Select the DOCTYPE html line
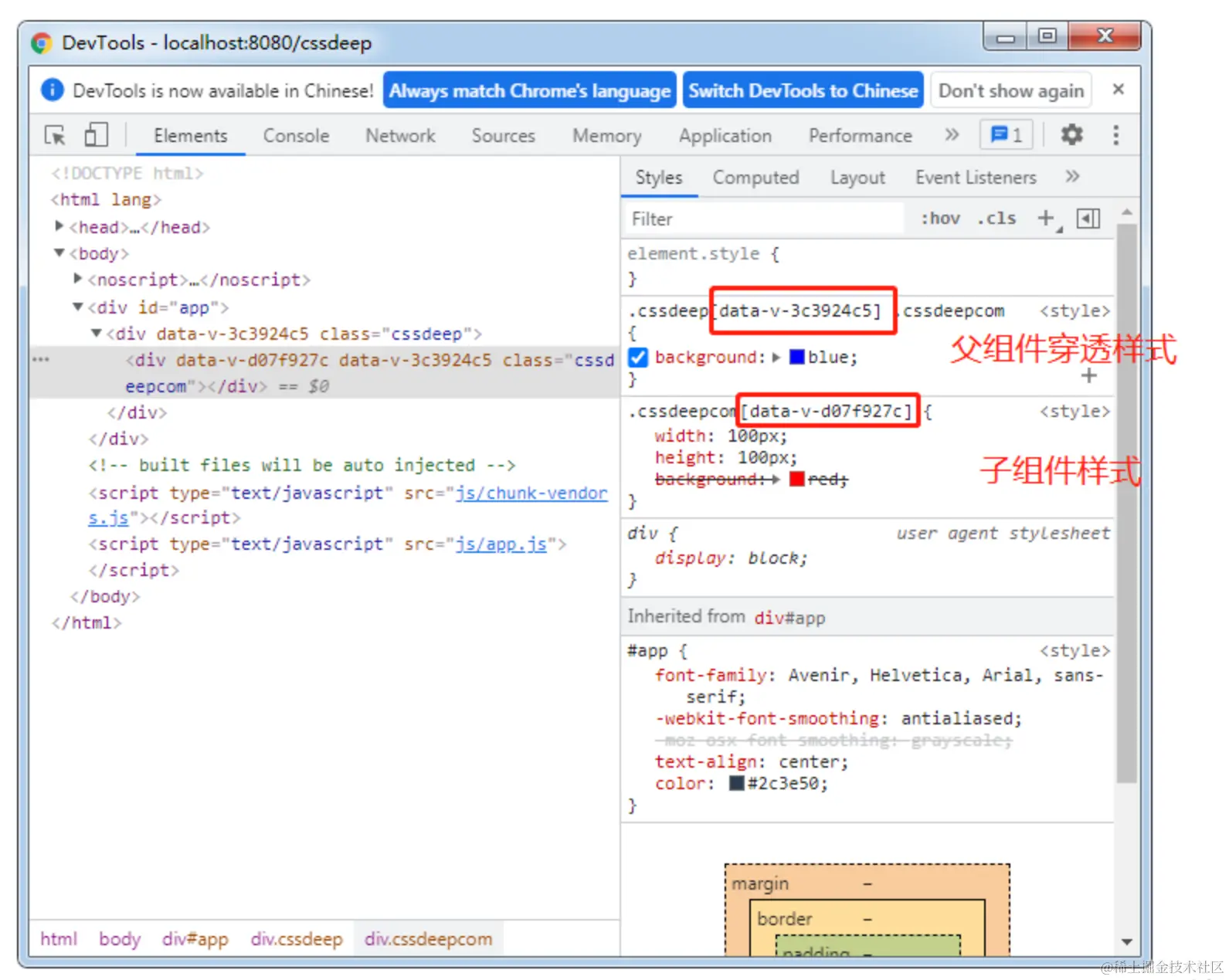Viewport: 1229px width, 980px height. click(x=127, y=173)
